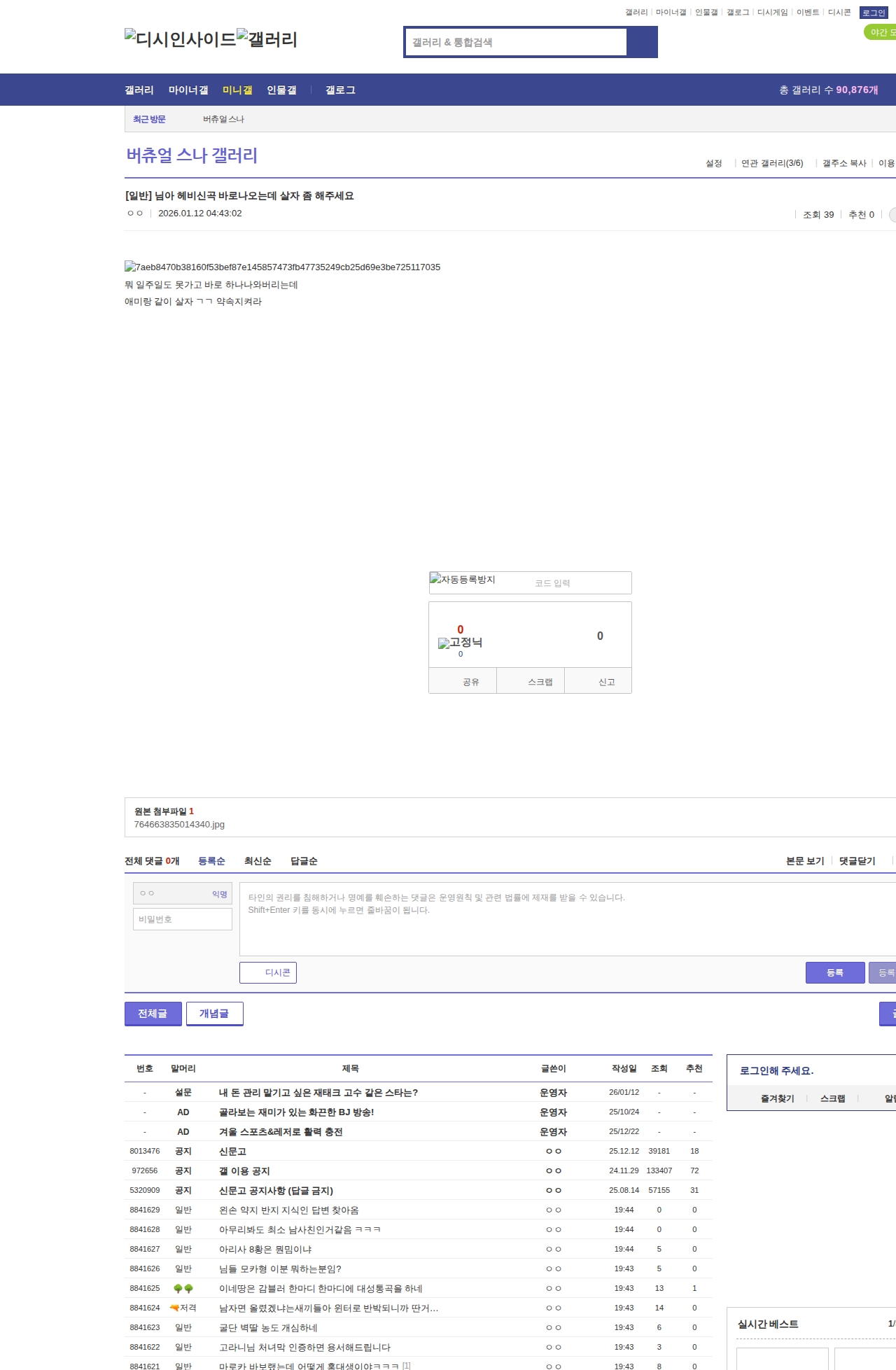Click 갤주소 복사

[x=844, y=163]
